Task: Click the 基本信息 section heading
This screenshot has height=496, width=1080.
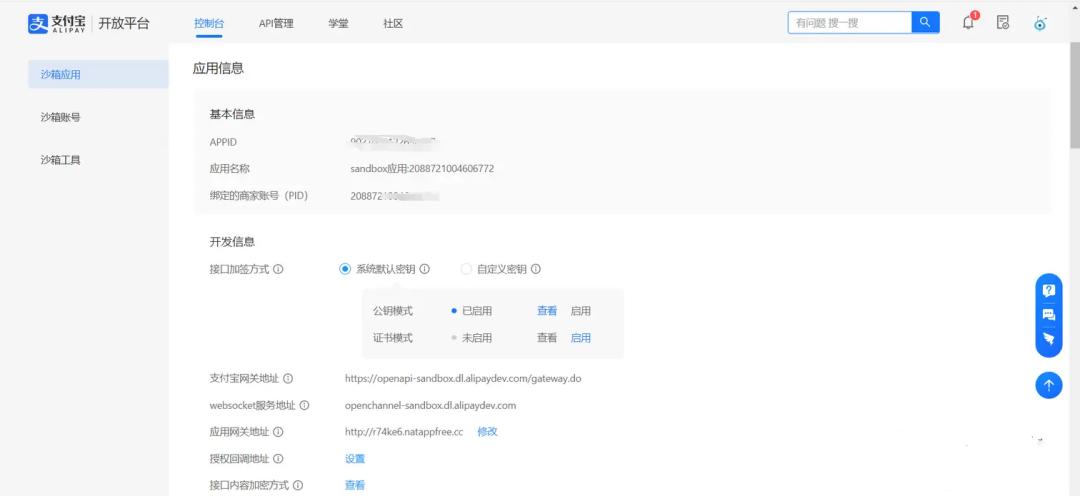Action: [232, 114]
